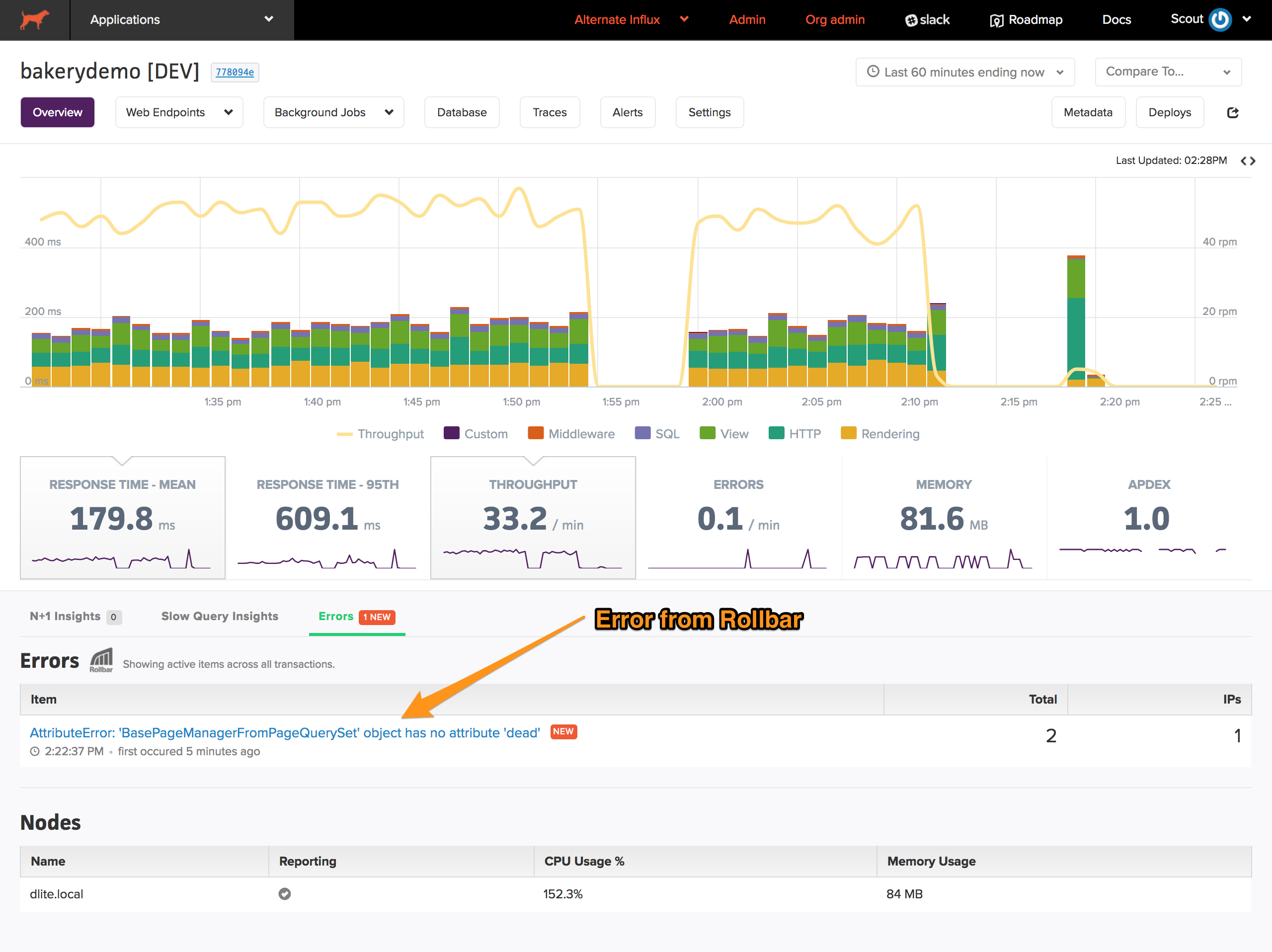The width and height of the screenshot is (1272, 952).
Task: Click the Rendering color swatch in legend
Action: coord(848,433)
